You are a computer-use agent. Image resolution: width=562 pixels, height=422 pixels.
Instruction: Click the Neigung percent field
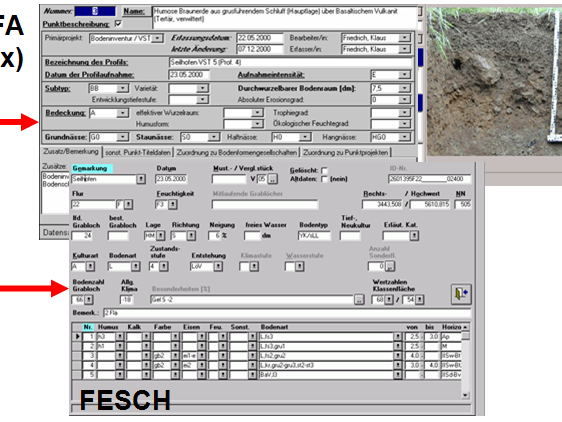click(214, 236)
